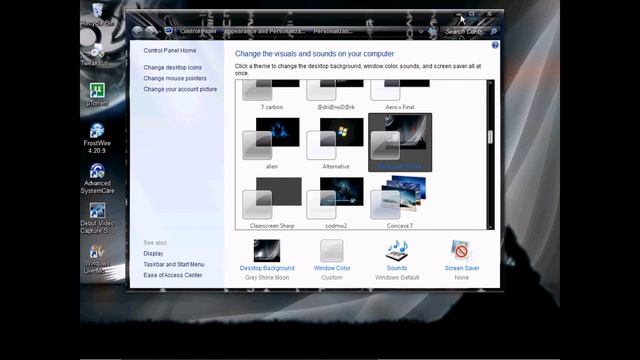The image size is (640, 360).
Task: Open Change your account picture link
Action: tap(180, 89)
